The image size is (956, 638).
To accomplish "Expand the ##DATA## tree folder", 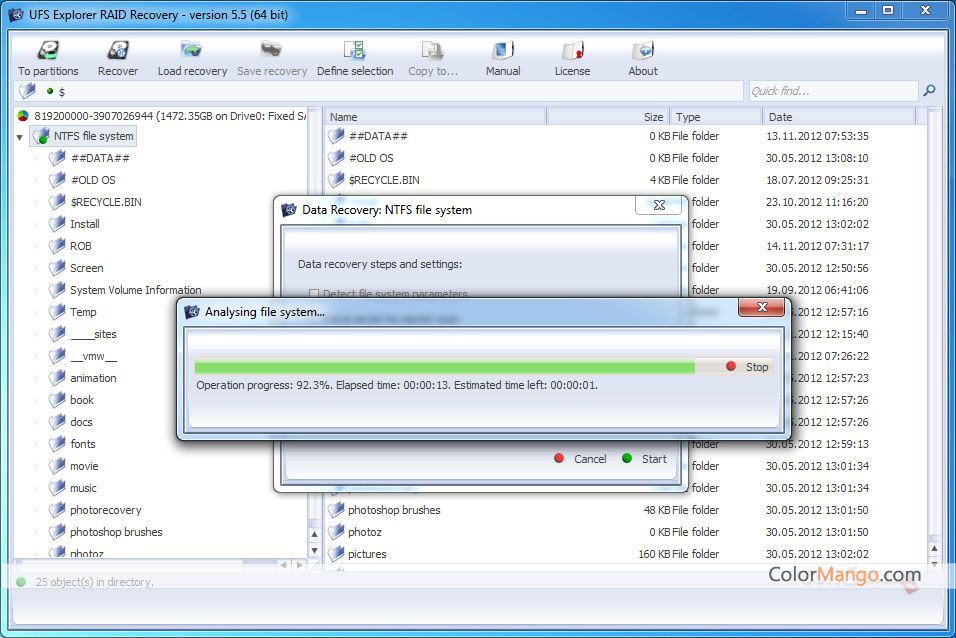I will 37,158.
